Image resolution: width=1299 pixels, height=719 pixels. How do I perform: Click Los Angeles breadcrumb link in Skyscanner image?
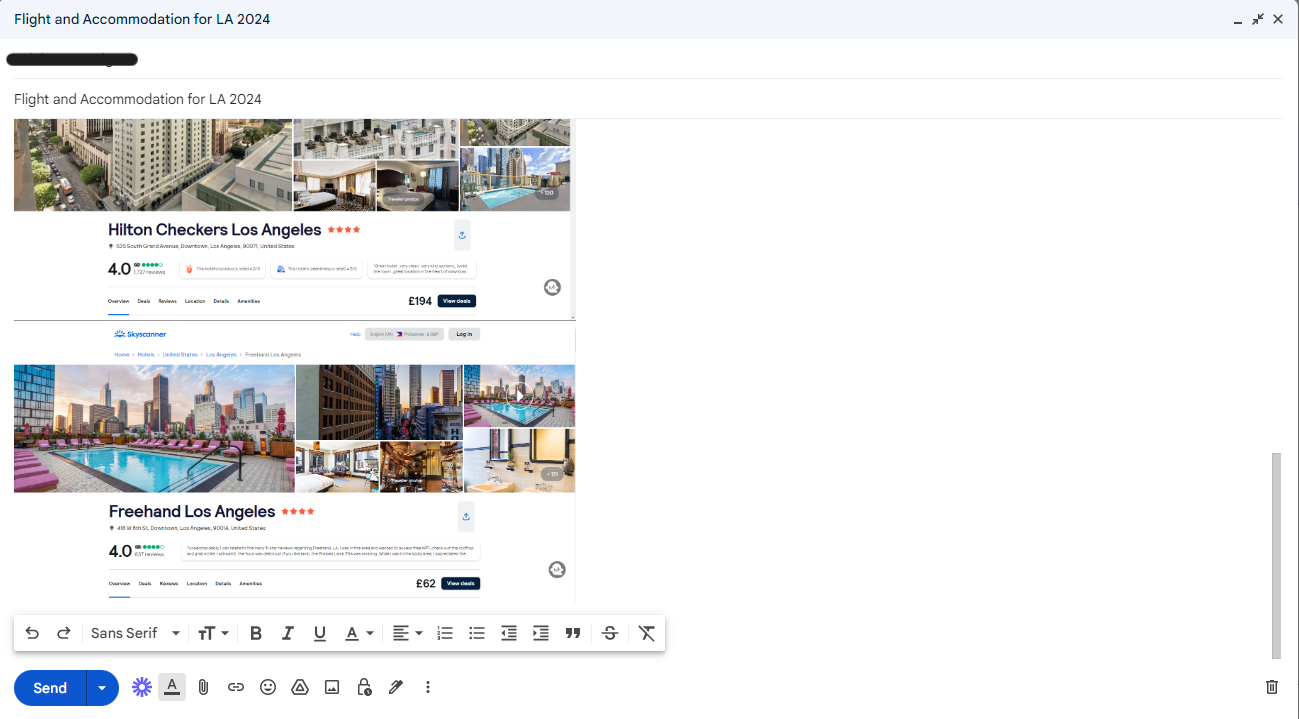(221, 354)
